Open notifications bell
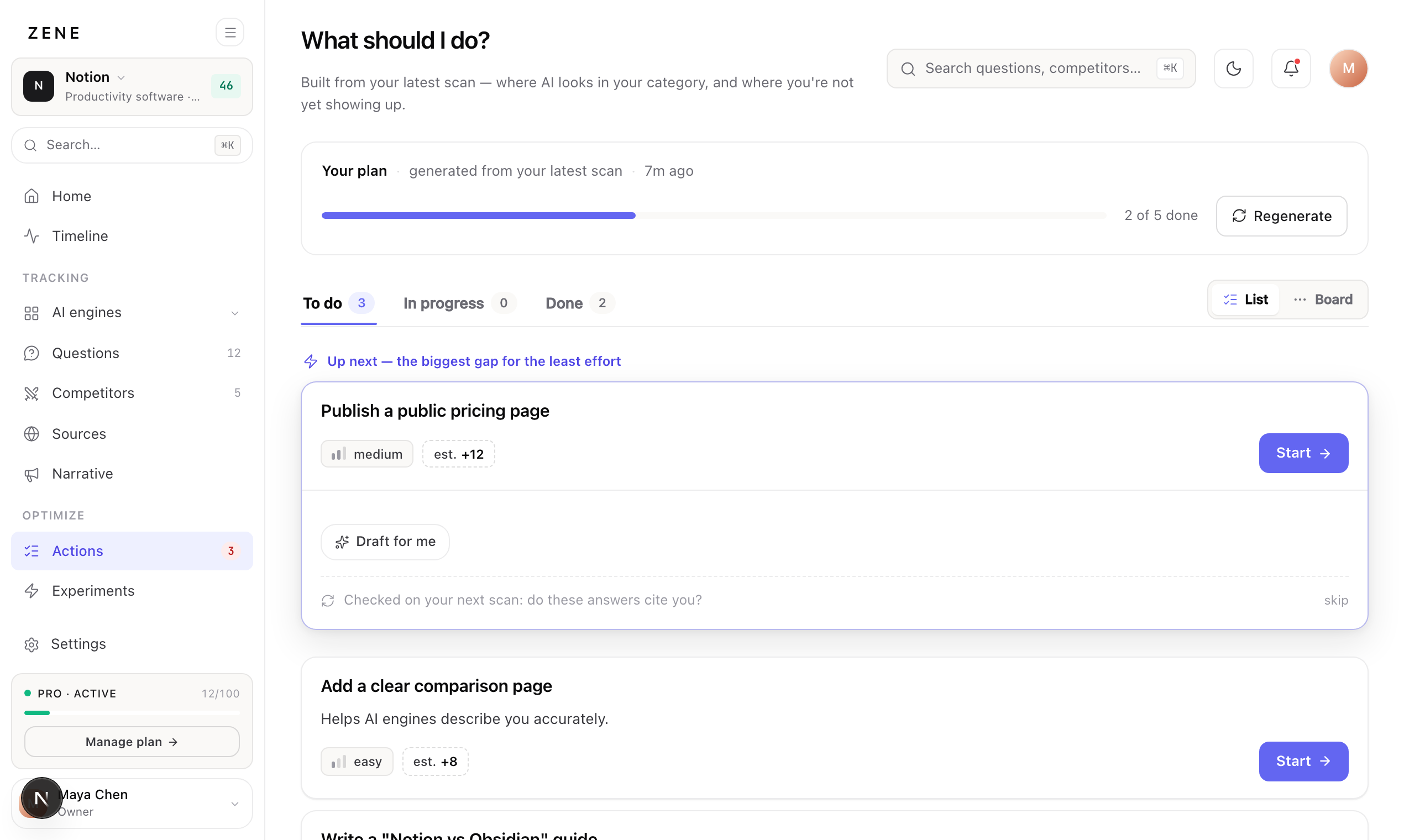The width and height of the screenshot is (1404, 840). [1291, 69]
